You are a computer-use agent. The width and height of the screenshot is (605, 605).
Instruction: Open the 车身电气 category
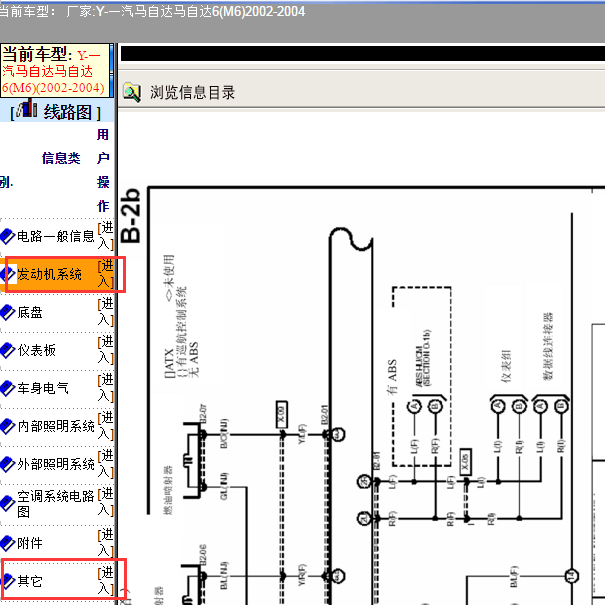point(43,388)
